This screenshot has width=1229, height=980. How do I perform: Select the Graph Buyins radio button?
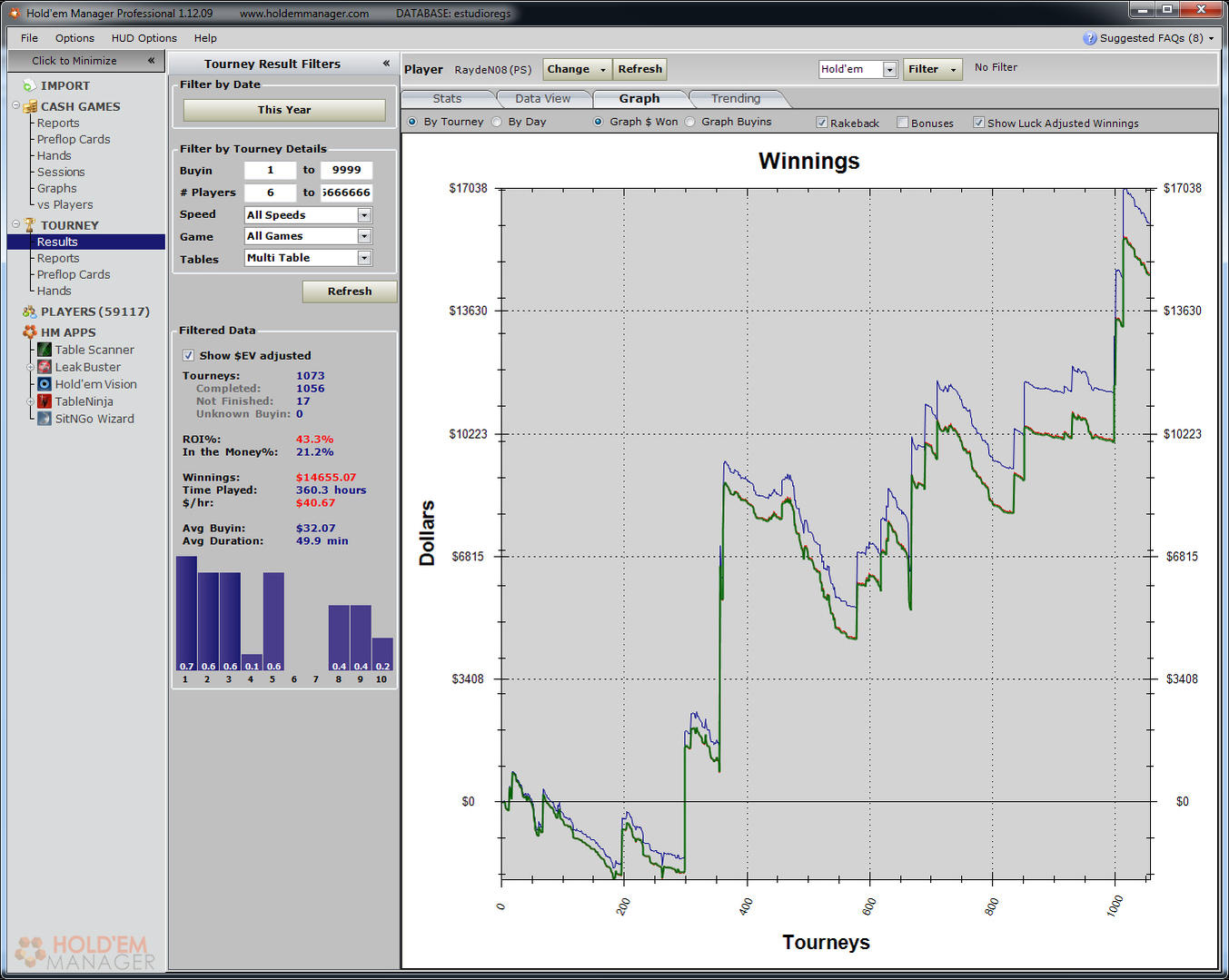[x=690, y=122]
